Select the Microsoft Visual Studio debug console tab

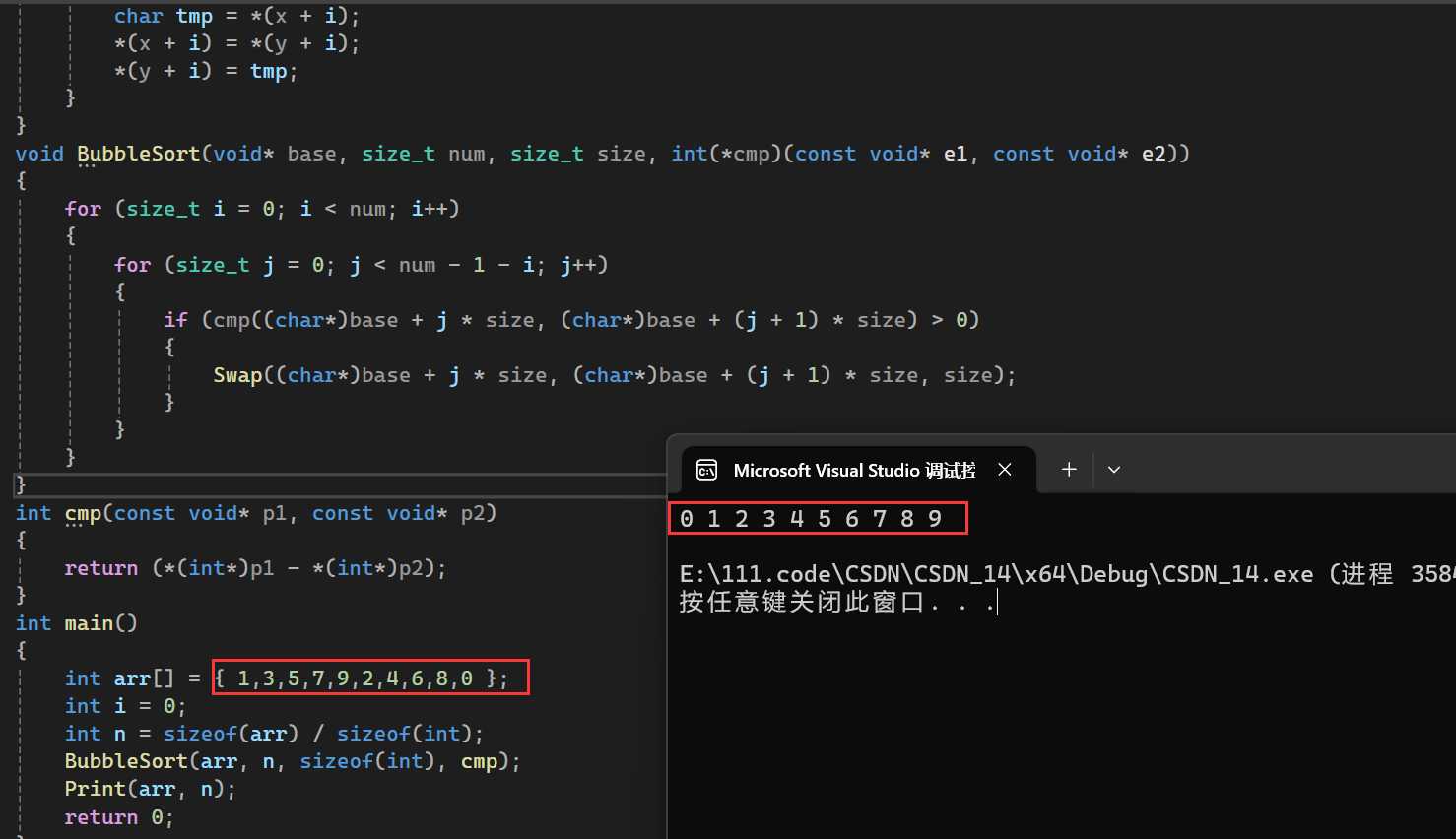click(x=858, y=470)
